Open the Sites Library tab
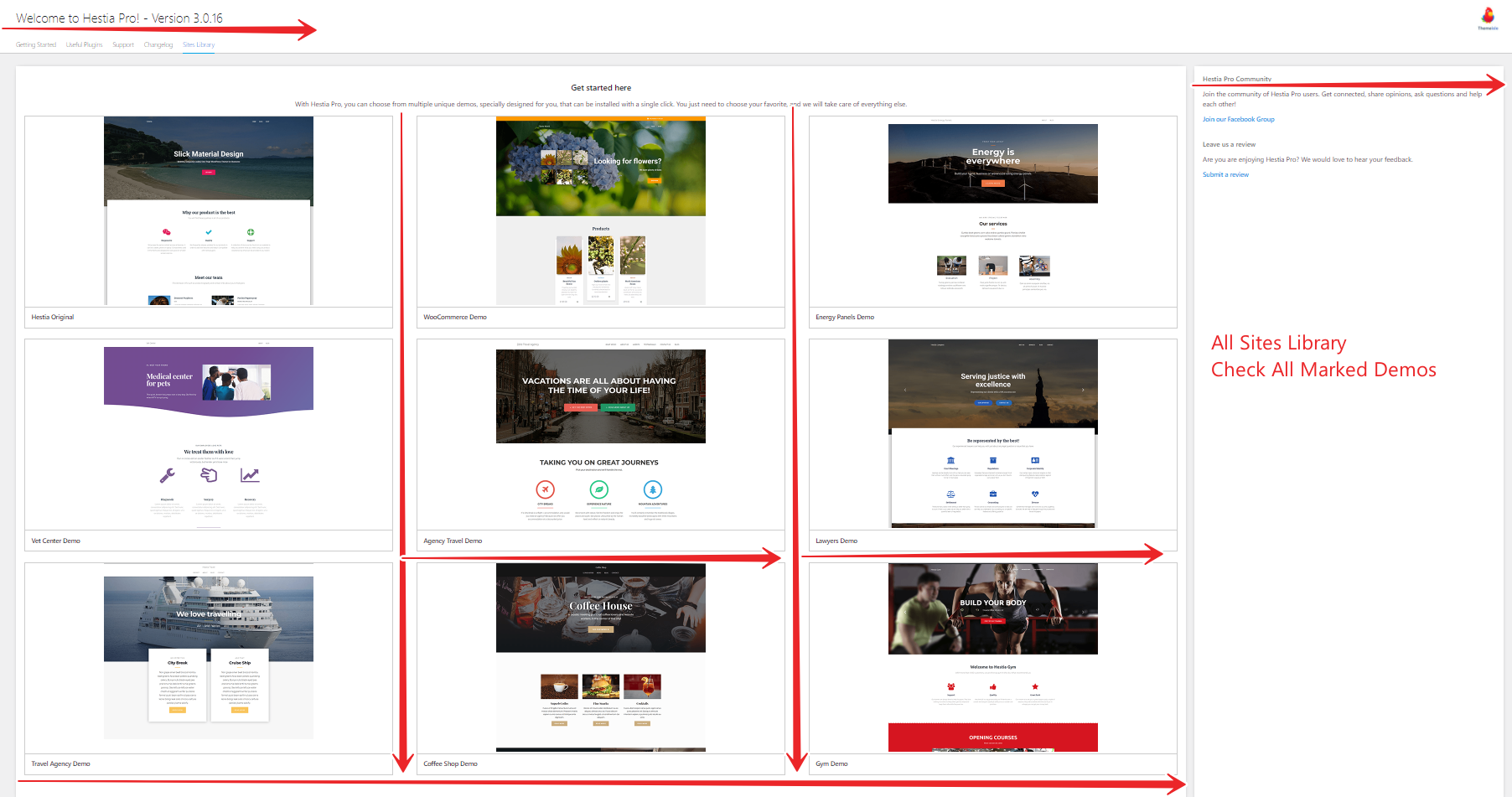 (x=199, y=44)
